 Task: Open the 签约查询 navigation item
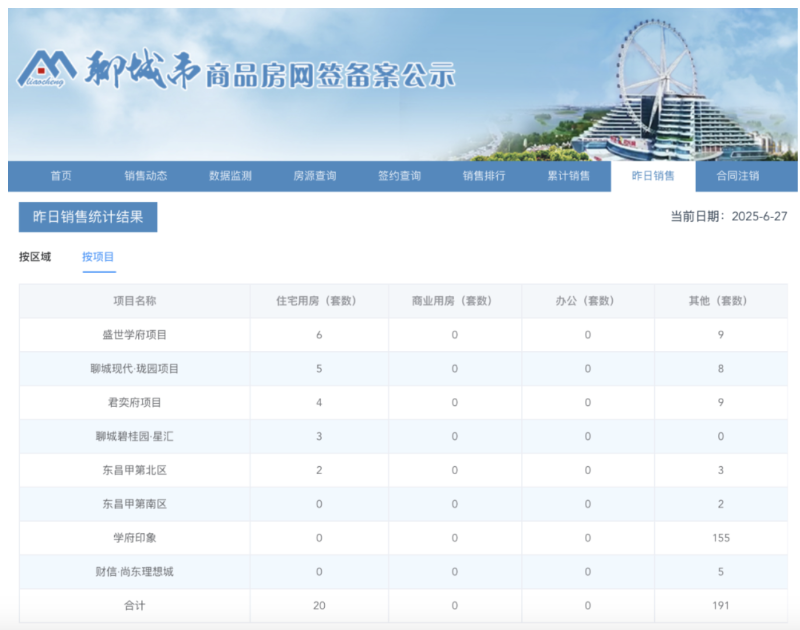pos(400,175)
